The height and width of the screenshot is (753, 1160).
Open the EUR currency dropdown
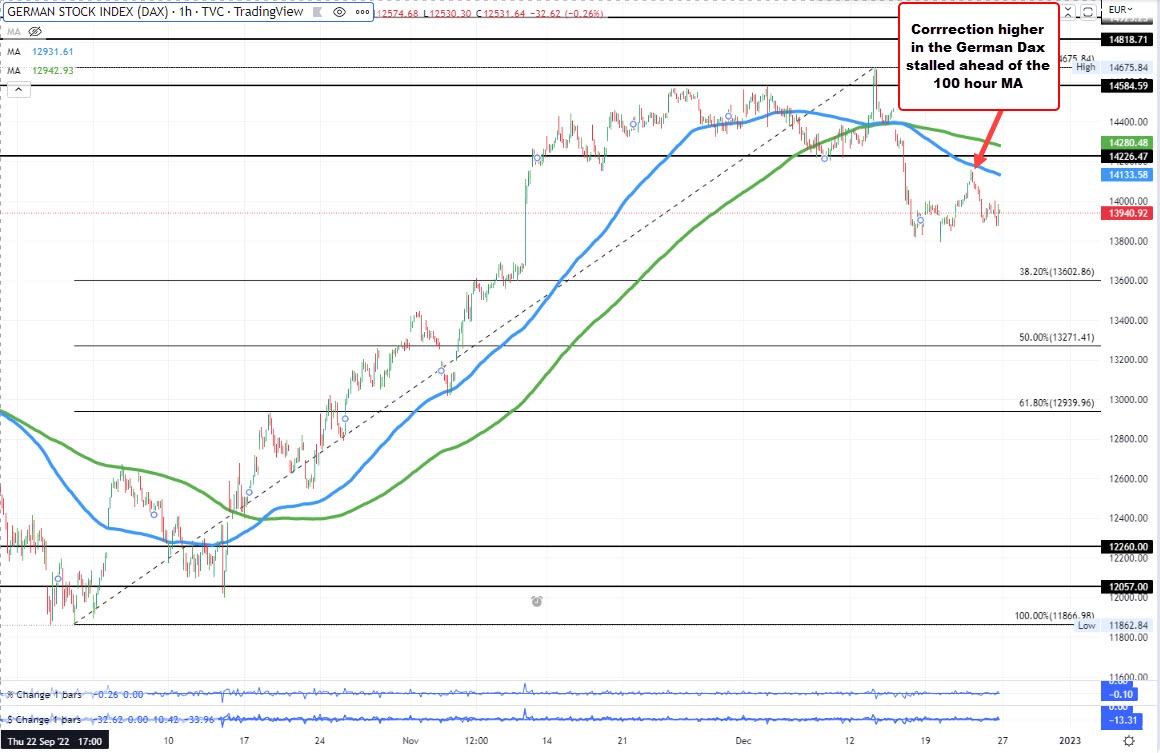[x=1118, y=8]
